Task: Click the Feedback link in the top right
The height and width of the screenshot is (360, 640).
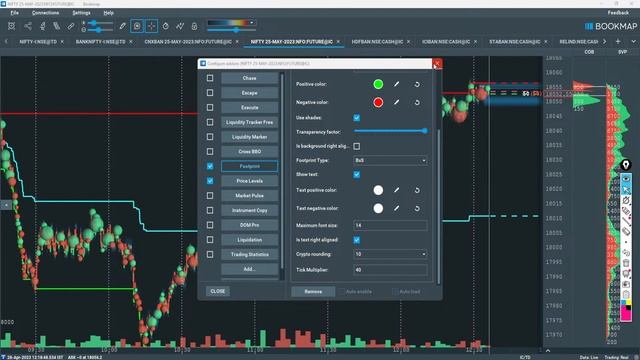Action: tap(618, 13)
